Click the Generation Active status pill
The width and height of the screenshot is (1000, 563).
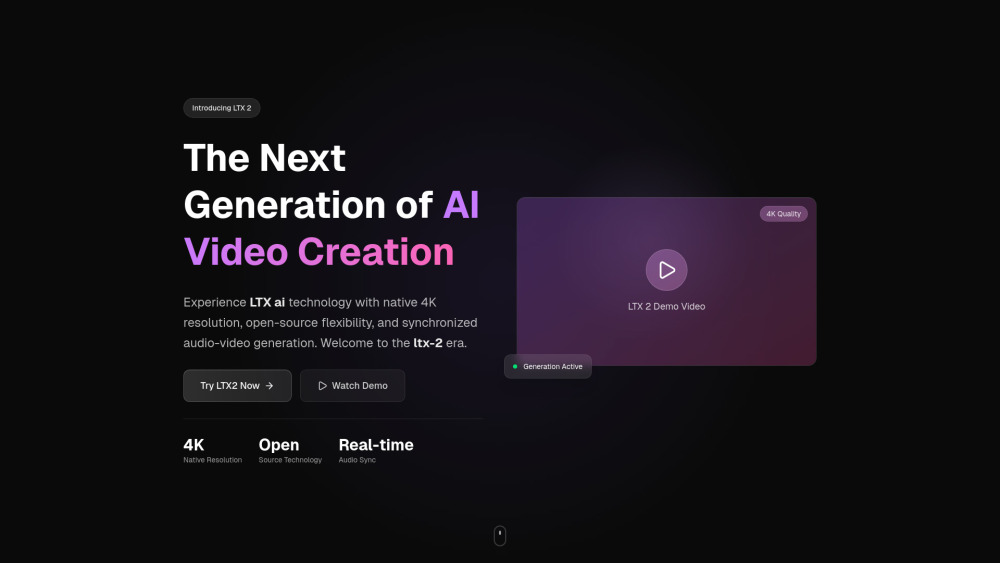click(x=548, y=367)
